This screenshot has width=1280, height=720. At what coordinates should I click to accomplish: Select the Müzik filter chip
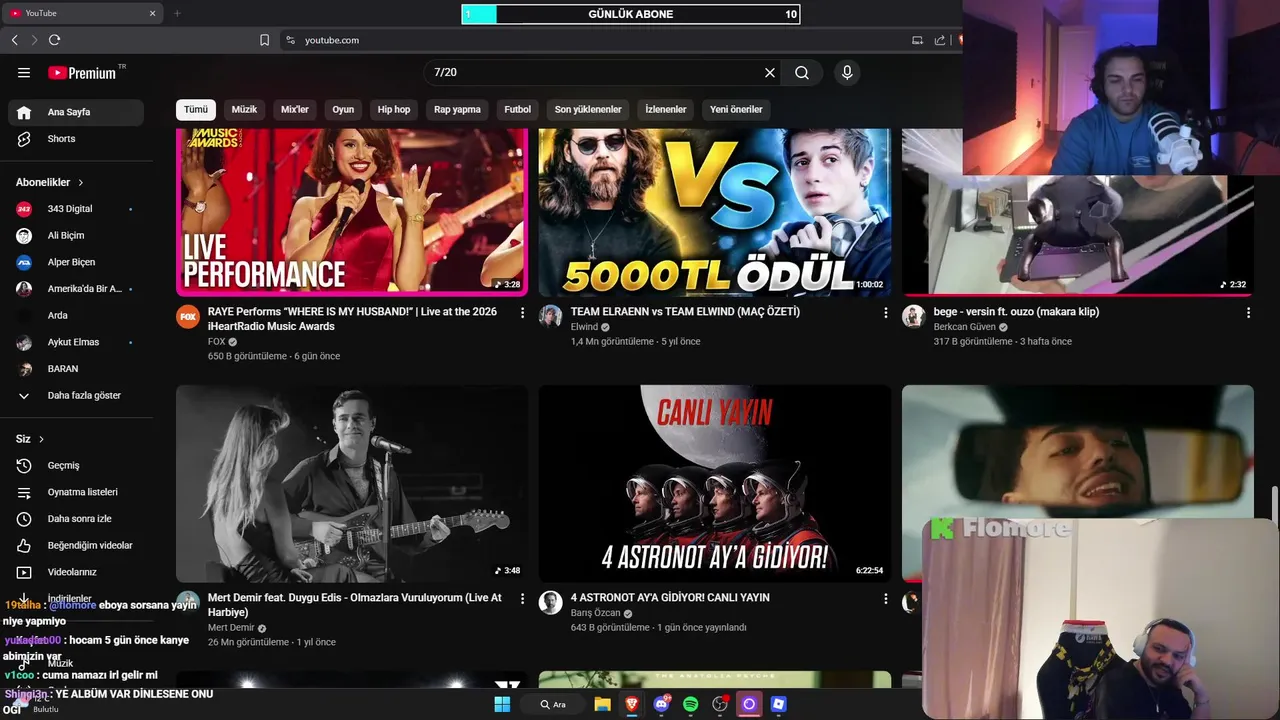point(244,109)
